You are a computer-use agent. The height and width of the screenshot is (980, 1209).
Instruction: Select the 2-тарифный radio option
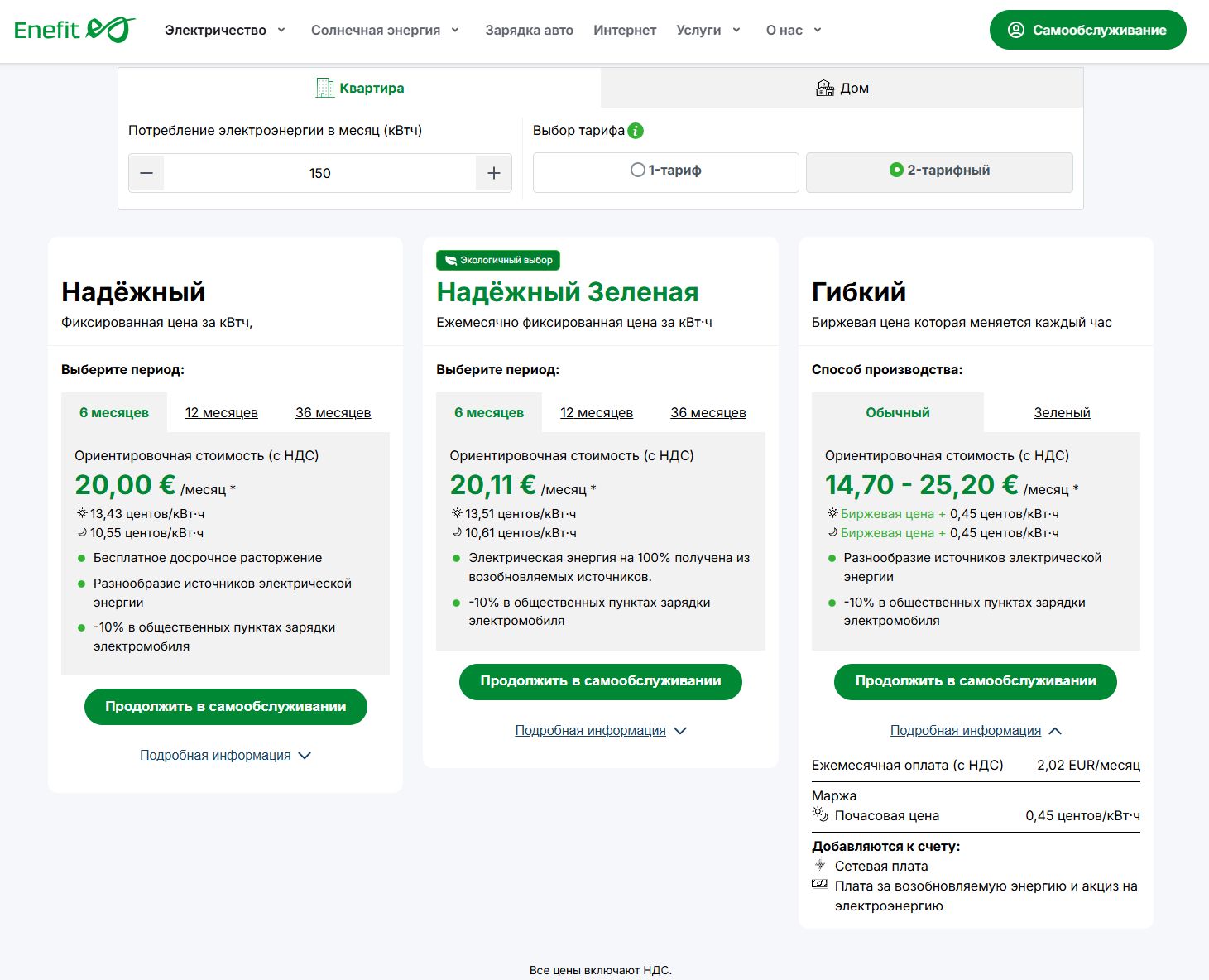click(x=896, y=170)
